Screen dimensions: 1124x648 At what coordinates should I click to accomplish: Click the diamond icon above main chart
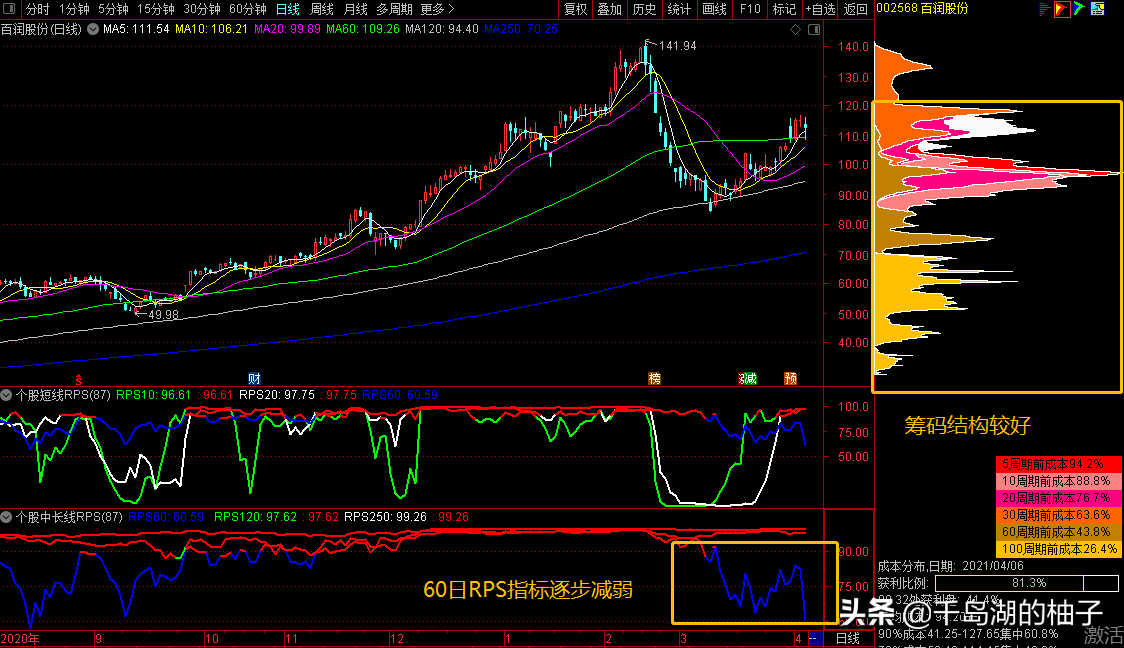pyautogui.click(x=796, y=29)
